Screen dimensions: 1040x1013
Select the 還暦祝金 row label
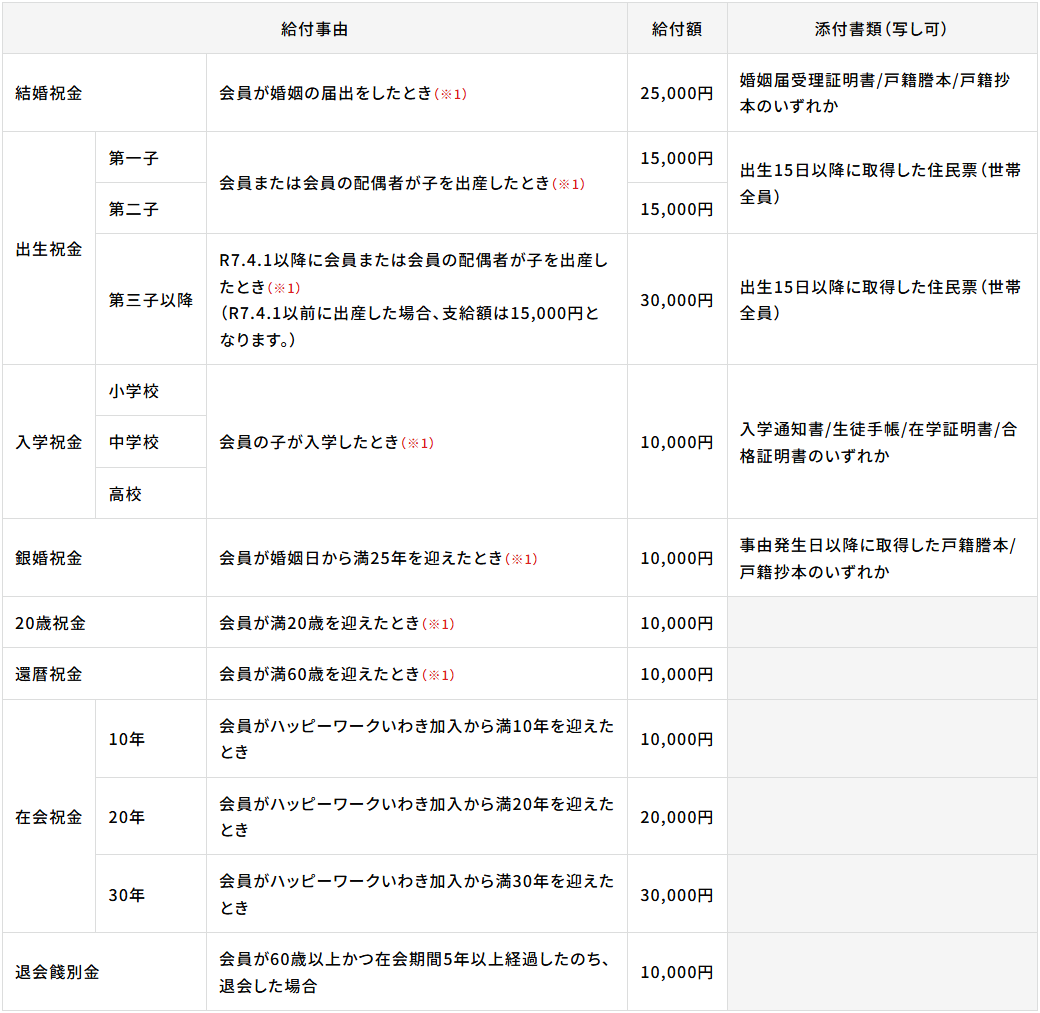click(x=49, y=674)
